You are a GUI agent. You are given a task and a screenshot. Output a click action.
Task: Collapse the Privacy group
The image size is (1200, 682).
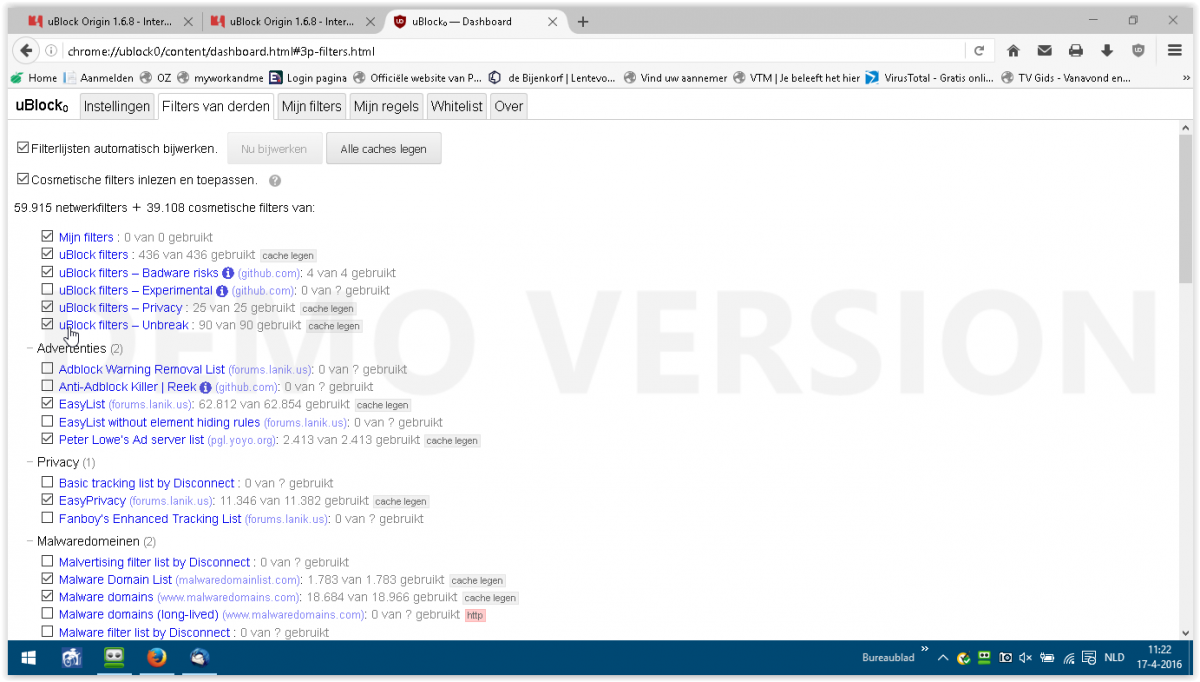pos(58,462)
